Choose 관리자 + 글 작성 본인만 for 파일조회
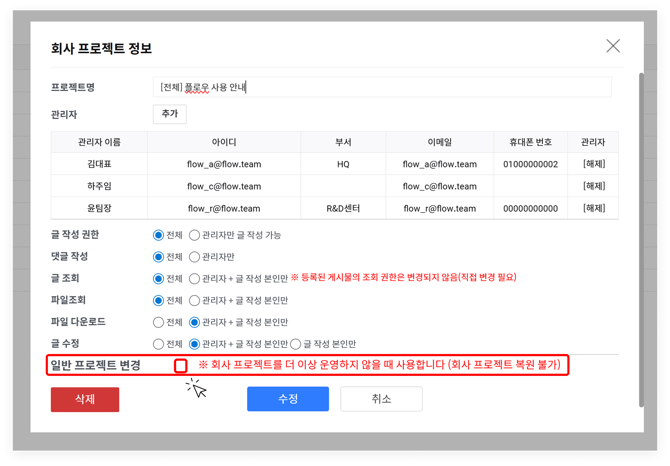The image size is (670, 466). pos(195,301)
